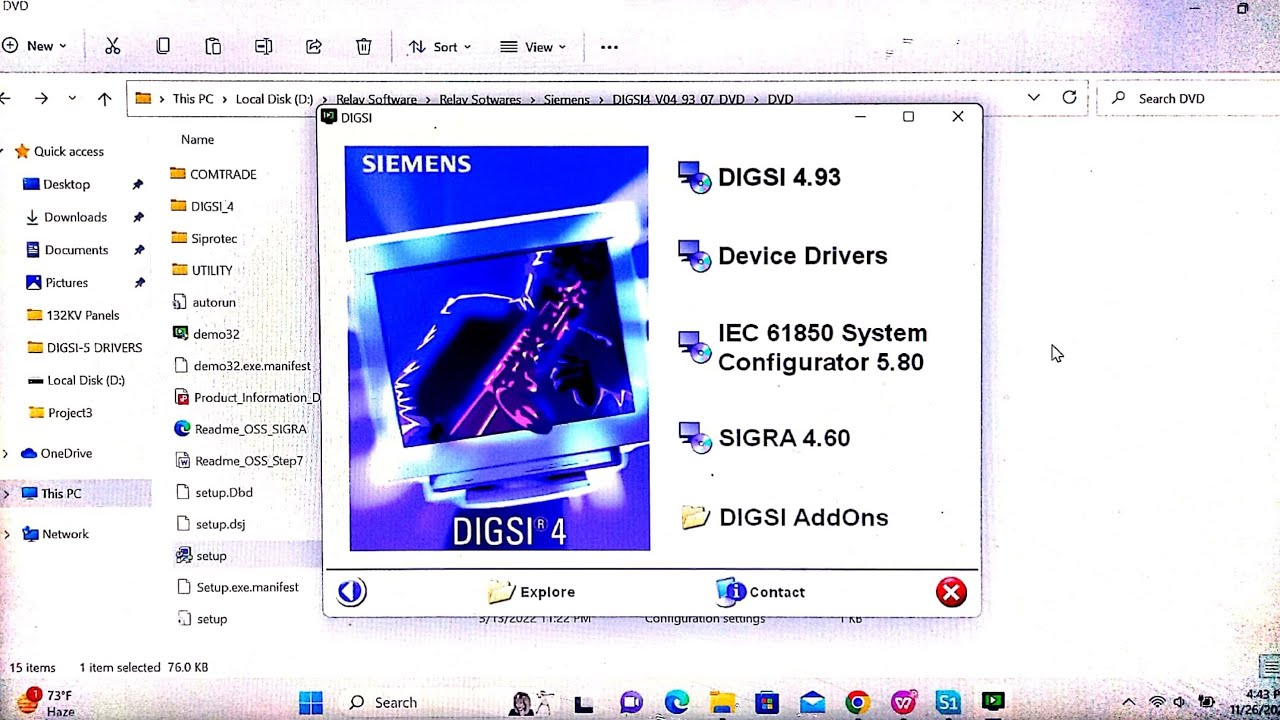1280x720 pixels.
Task: Expand the This PC tree node
Action: point(6,494)
